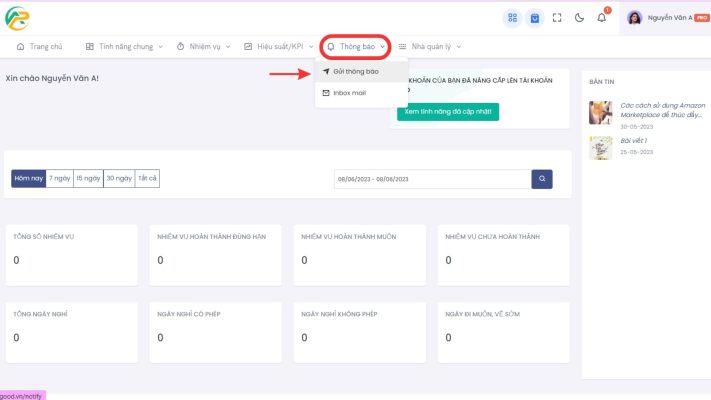Viewport: 711px width, 400px height.
Task: Click the PRO badge beside username
Action: pyautogui.click(x=702, y=18)
